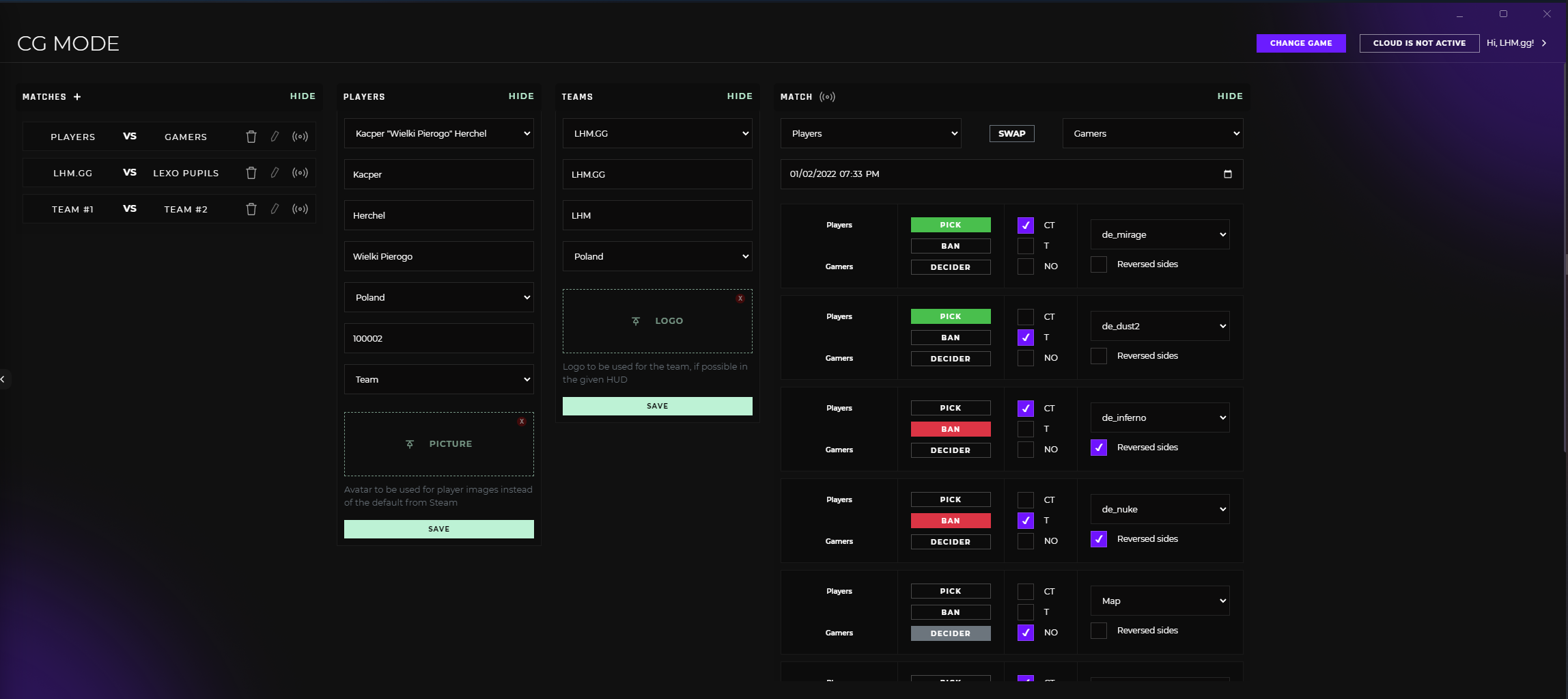The image size is (1568, 699).
Task: Open the player's Team dropdown
Action: pyautogui.click(x=439, y=379)
